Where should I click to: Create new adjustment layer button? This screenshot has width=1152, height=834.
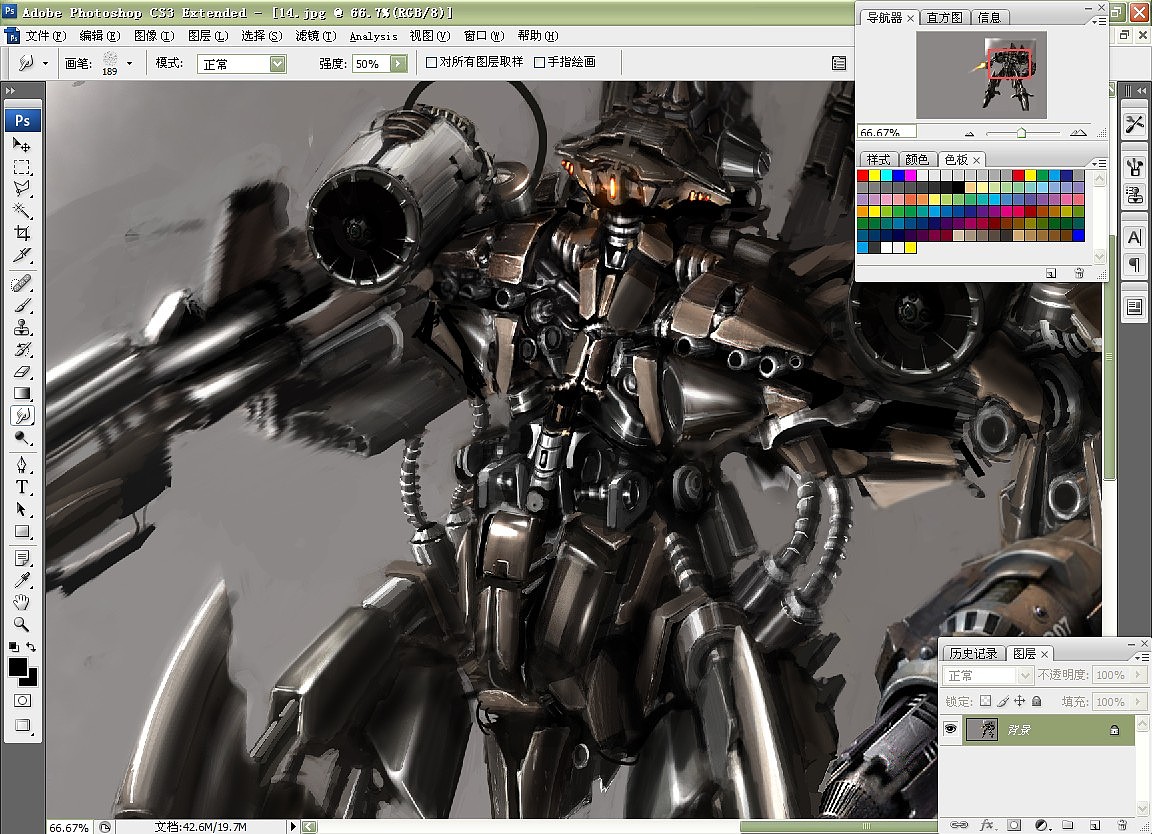[x=1041, y=825]
